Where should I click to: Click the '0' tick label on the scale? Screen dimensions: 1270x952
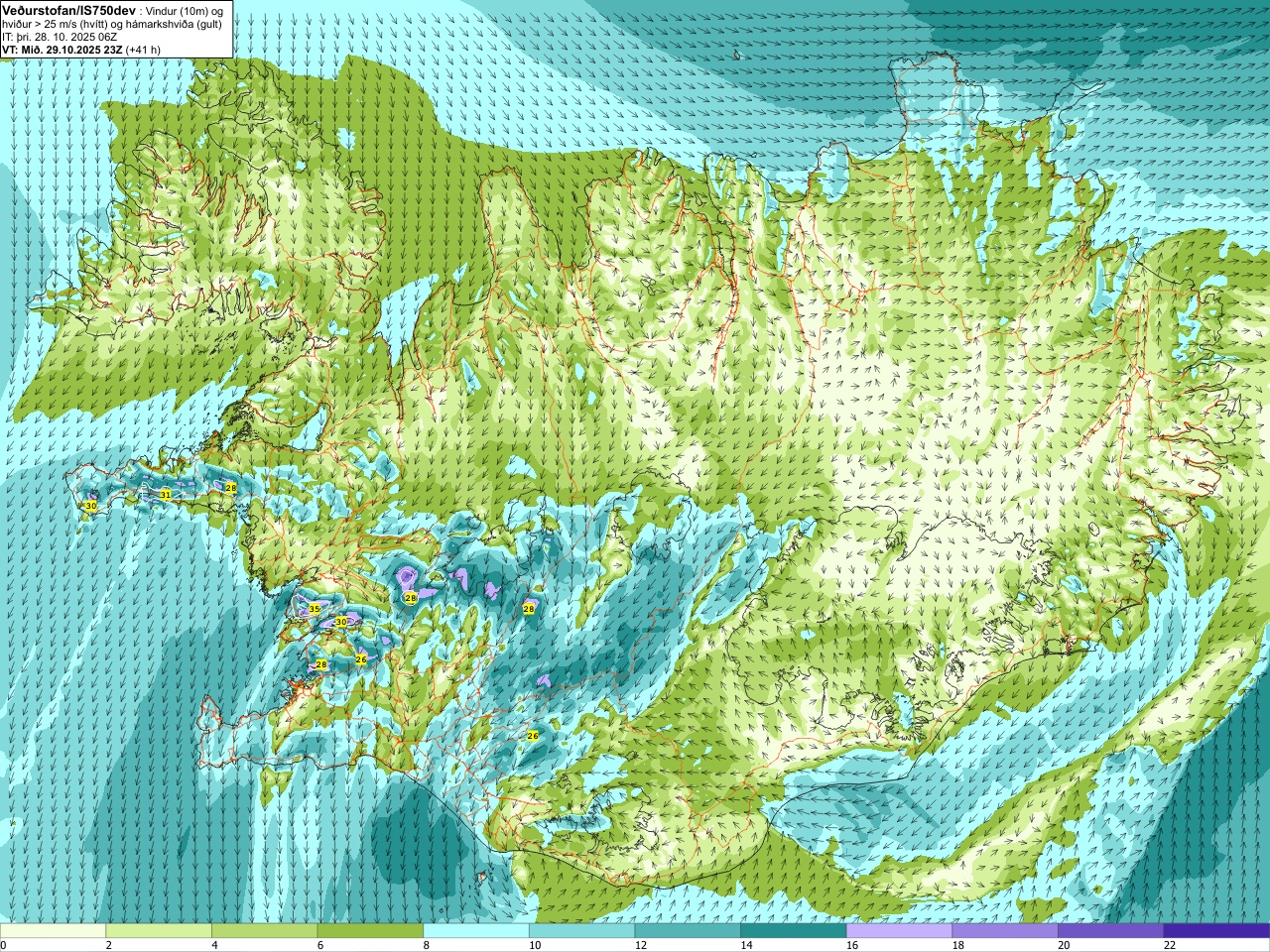point(4,945)
